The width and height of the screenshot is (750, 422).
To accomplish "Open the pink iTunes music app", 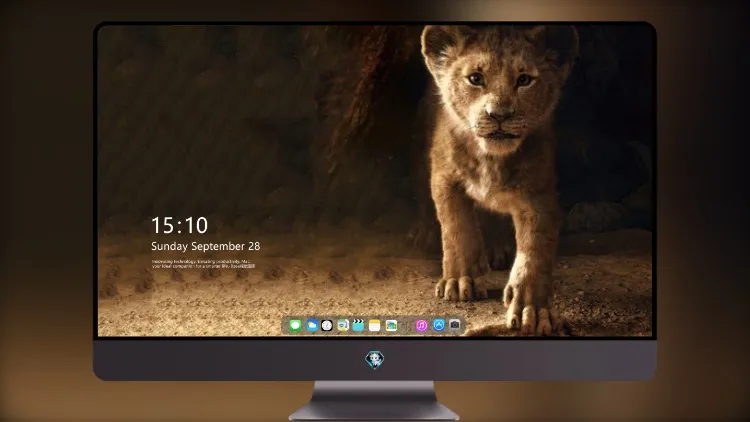I will pos(421,325).
